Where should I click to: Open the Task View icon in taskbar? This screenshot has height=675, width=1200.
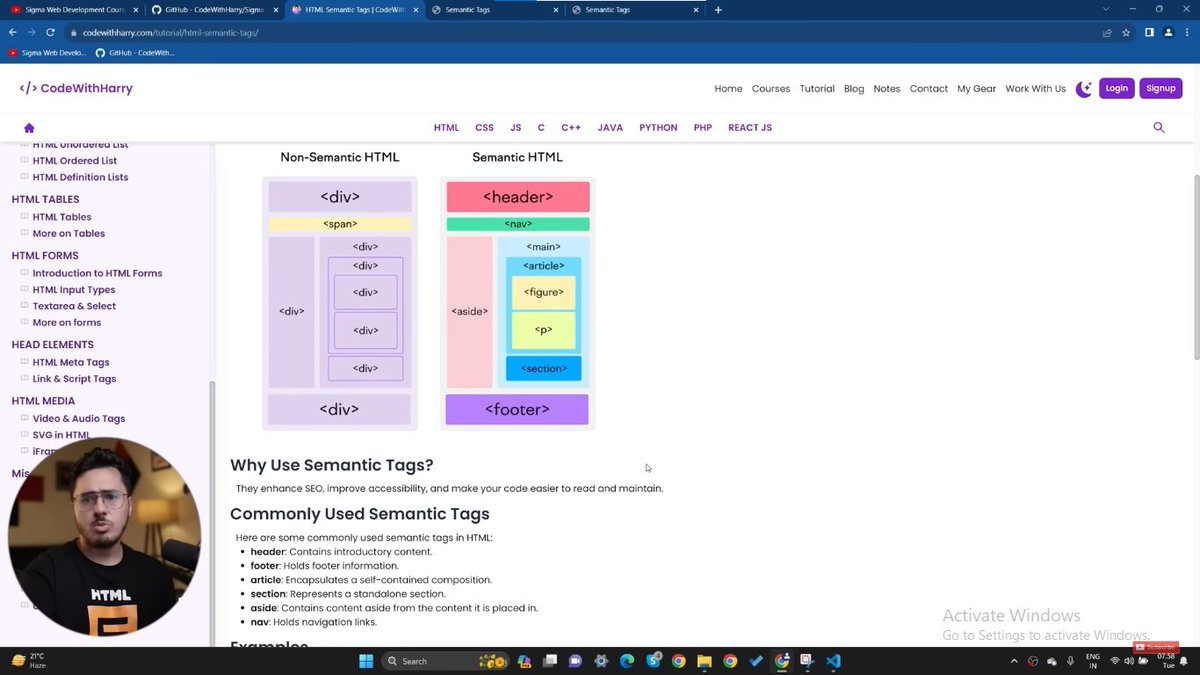pos(549,661)
